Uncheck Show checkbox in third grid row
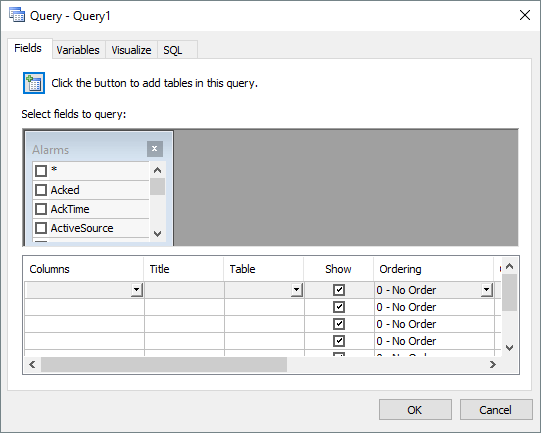 [339, 324]
